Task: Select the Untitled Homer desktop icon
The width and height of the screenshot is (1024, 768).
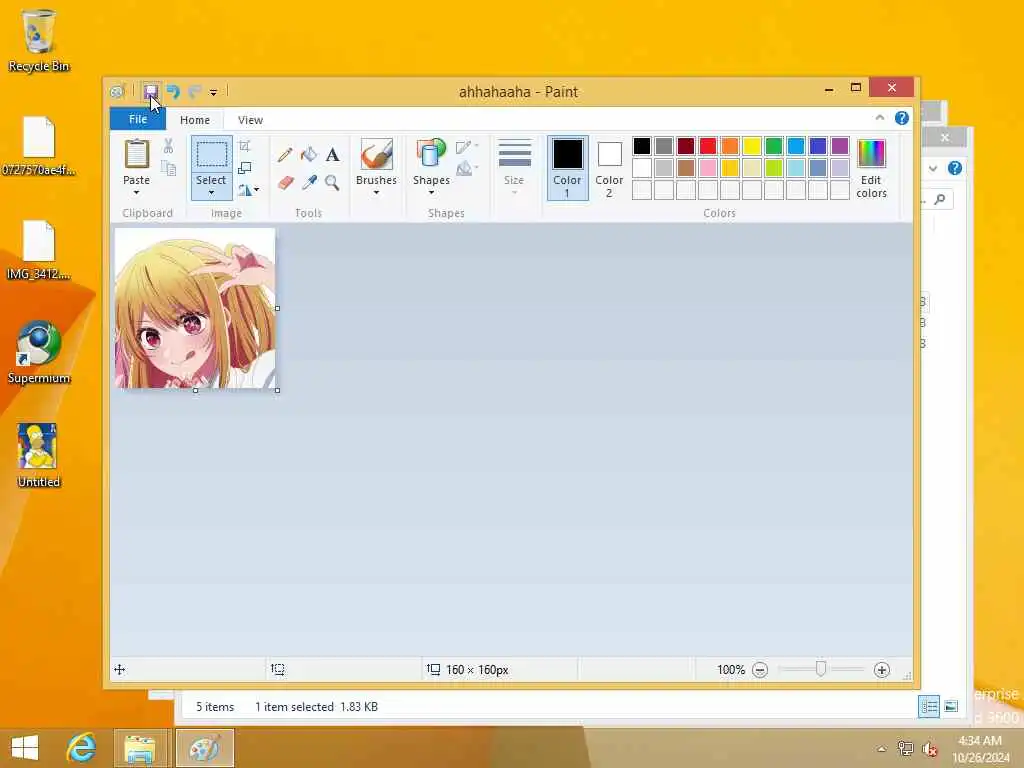Action: (x=39, y=456)
